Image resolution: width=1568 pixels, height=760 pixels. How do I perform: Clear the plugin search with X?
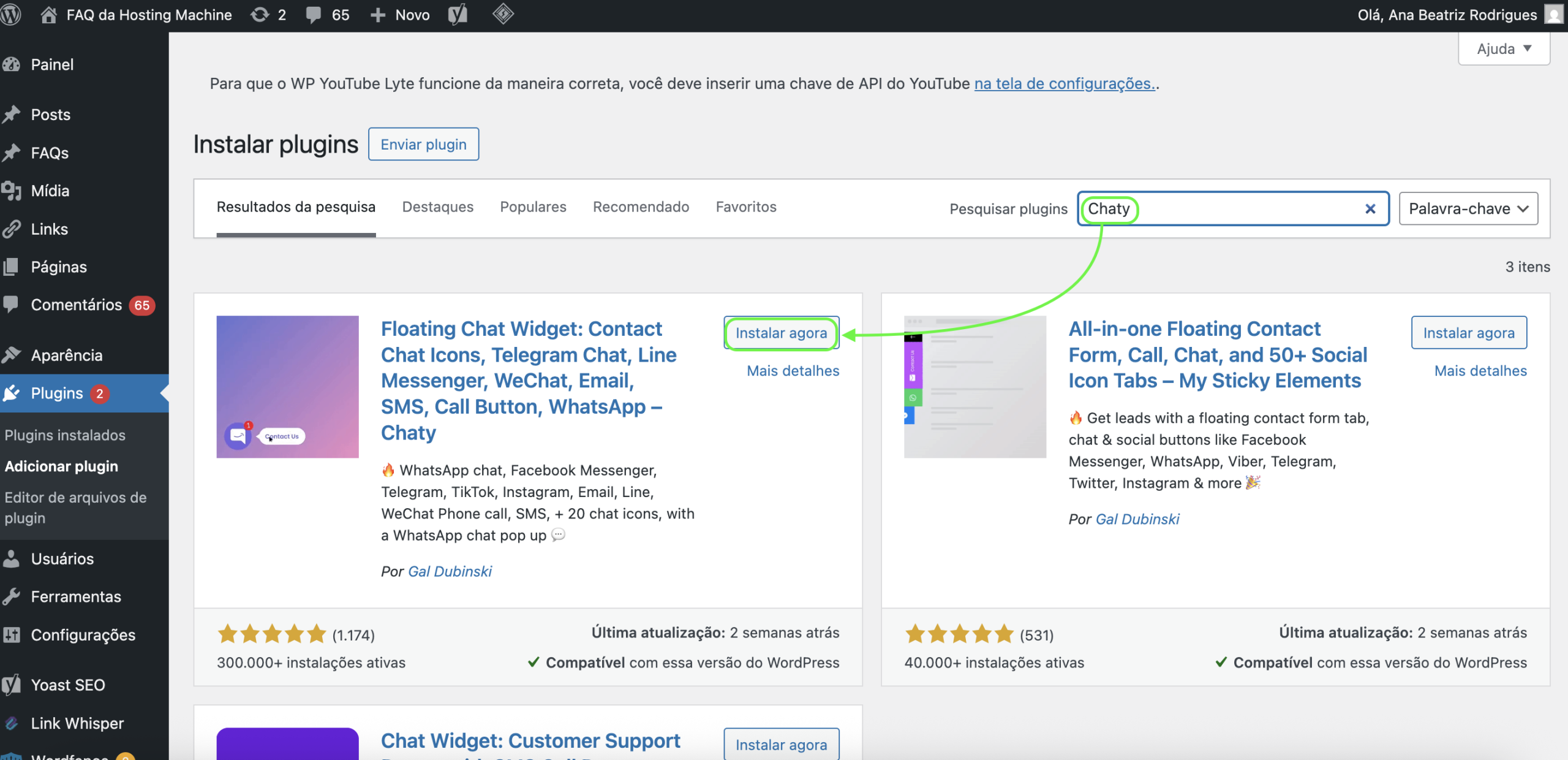coord(1370,209)
